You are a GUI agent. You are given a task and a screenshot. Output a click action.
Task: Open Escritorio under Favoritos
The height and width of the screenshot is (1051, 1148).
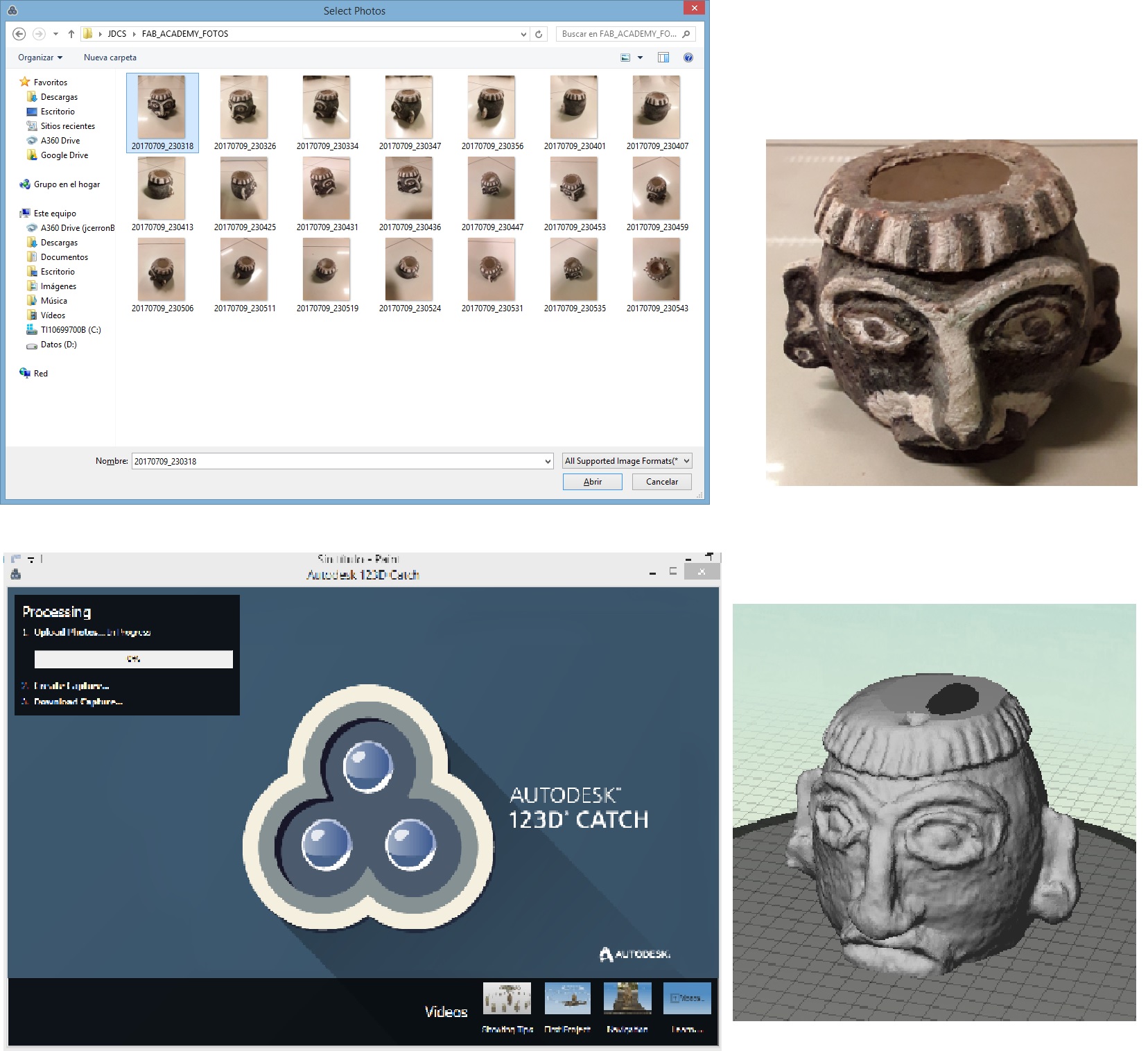click(58, 112)
